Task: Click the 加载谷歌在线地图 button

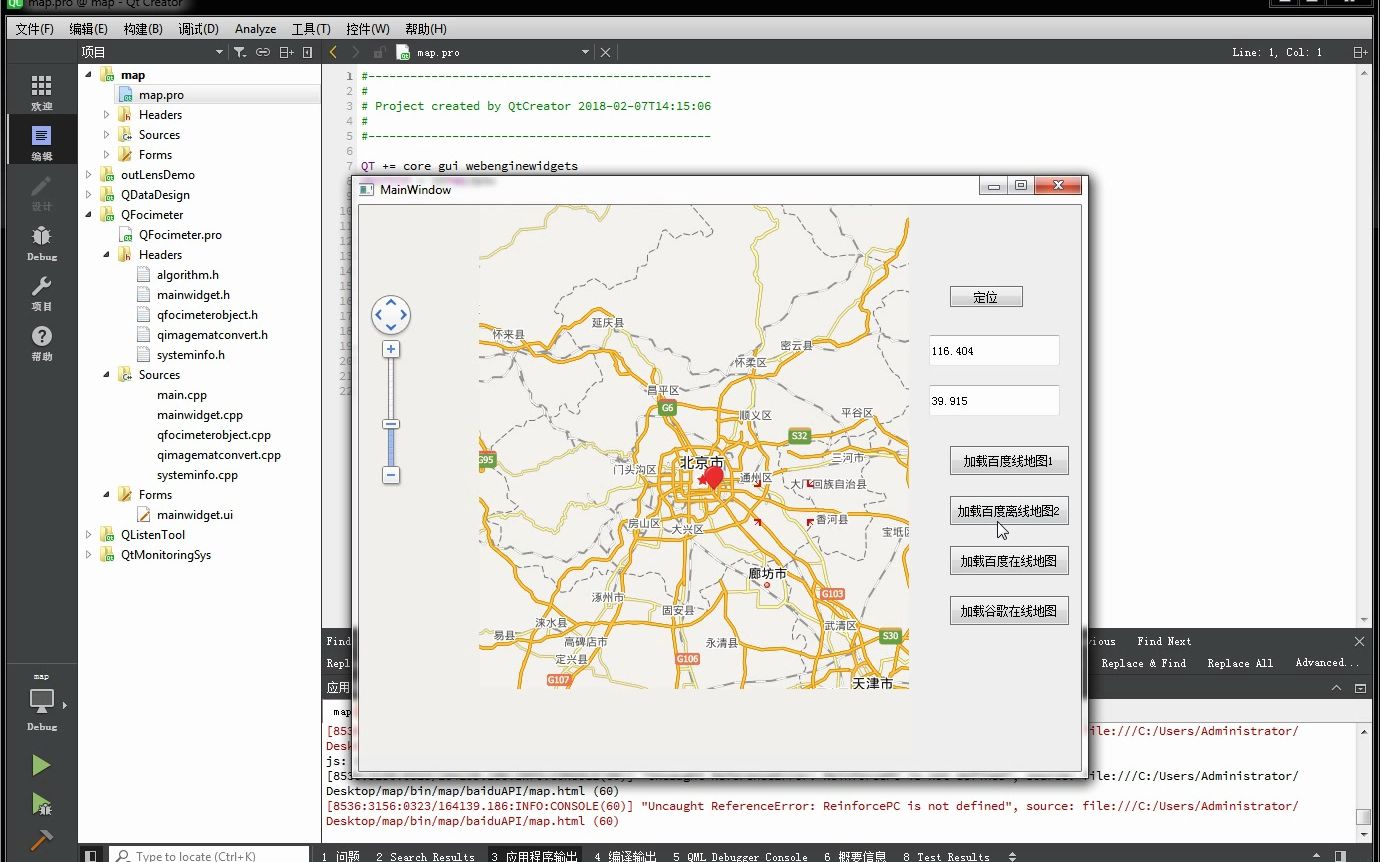Action: pos(1008,611)
